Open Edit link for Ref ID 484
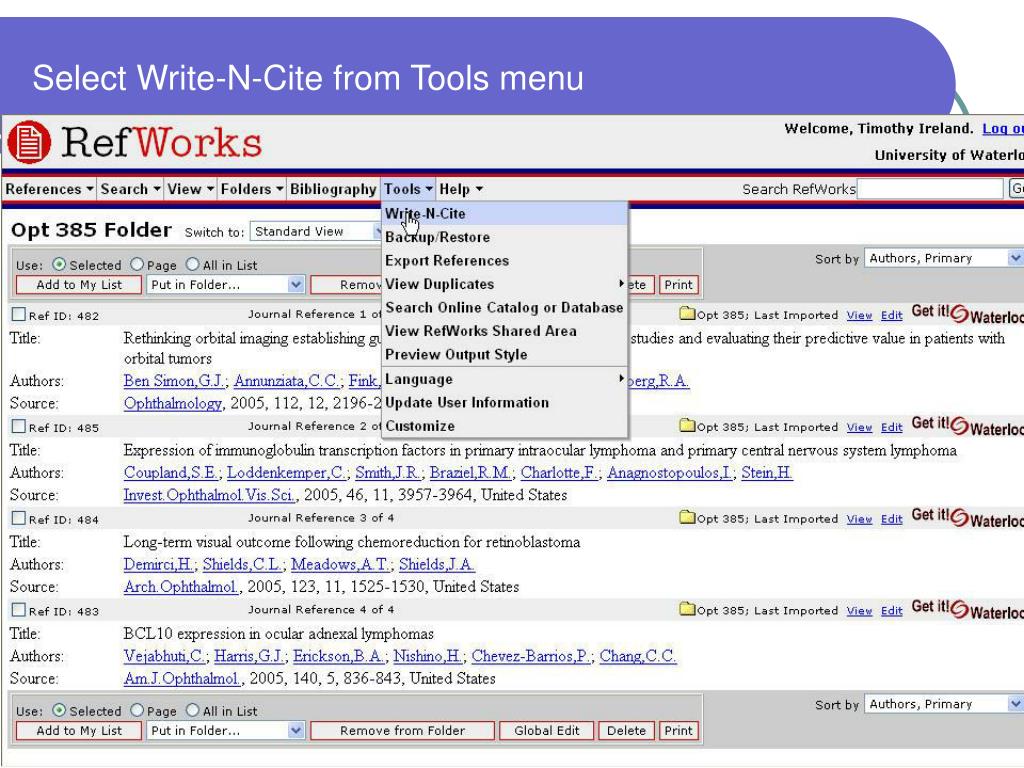This screenshot has height=768, width=1024. pos(891,519)
